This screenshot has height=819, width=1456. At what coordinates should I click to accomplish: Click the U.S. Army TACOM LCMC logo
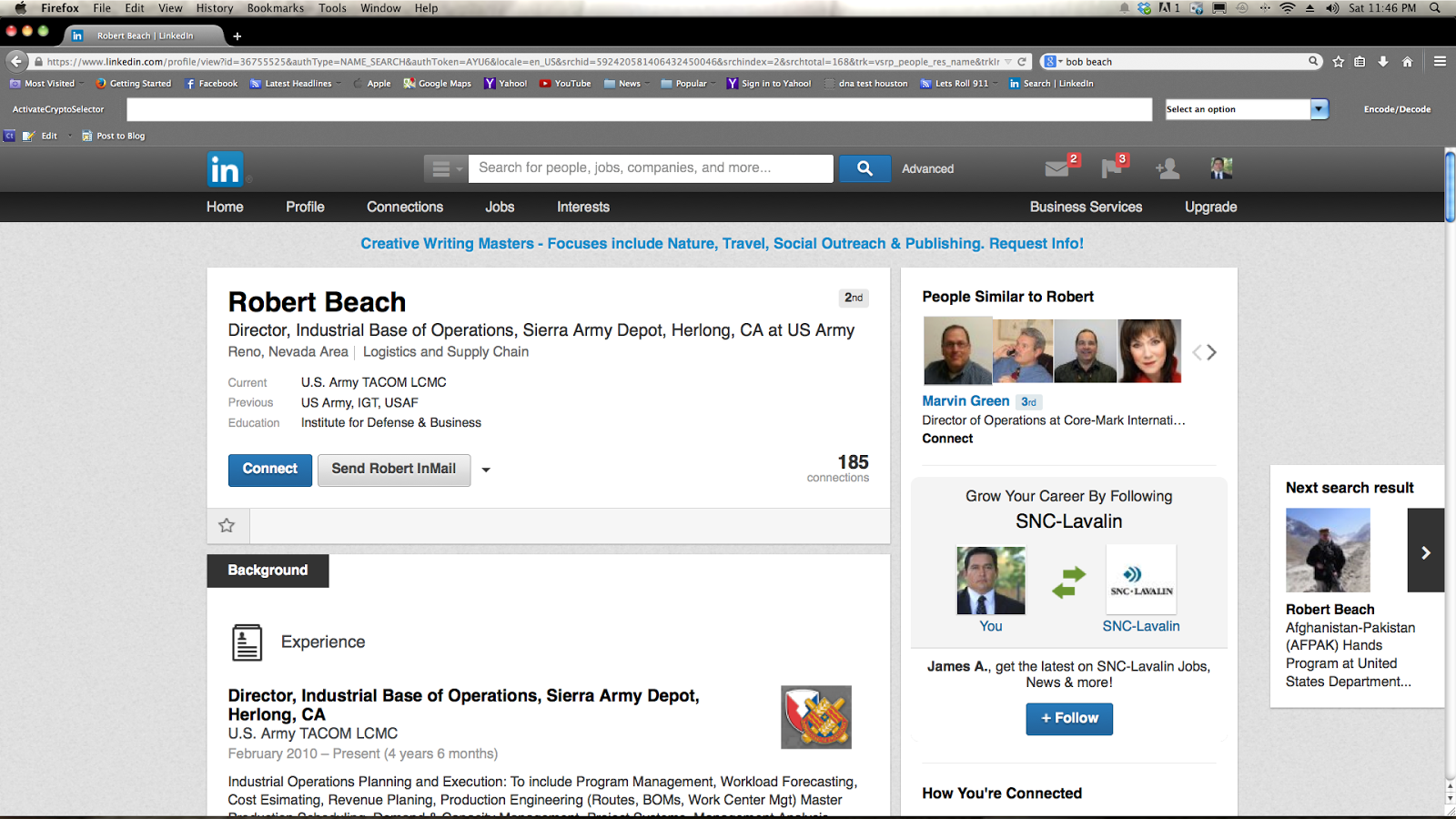[816, 717]
